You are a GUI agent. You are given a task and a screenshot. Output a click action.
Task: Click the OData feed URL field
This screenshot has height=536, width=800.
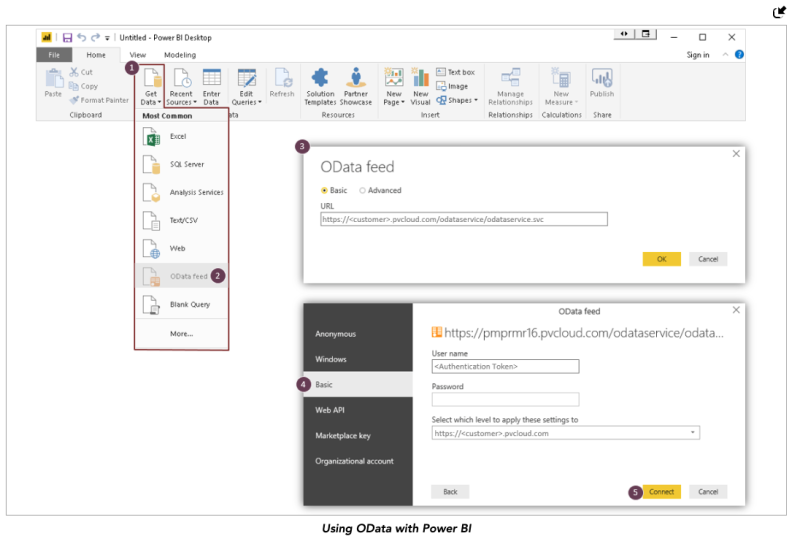[x=464, y=219]
